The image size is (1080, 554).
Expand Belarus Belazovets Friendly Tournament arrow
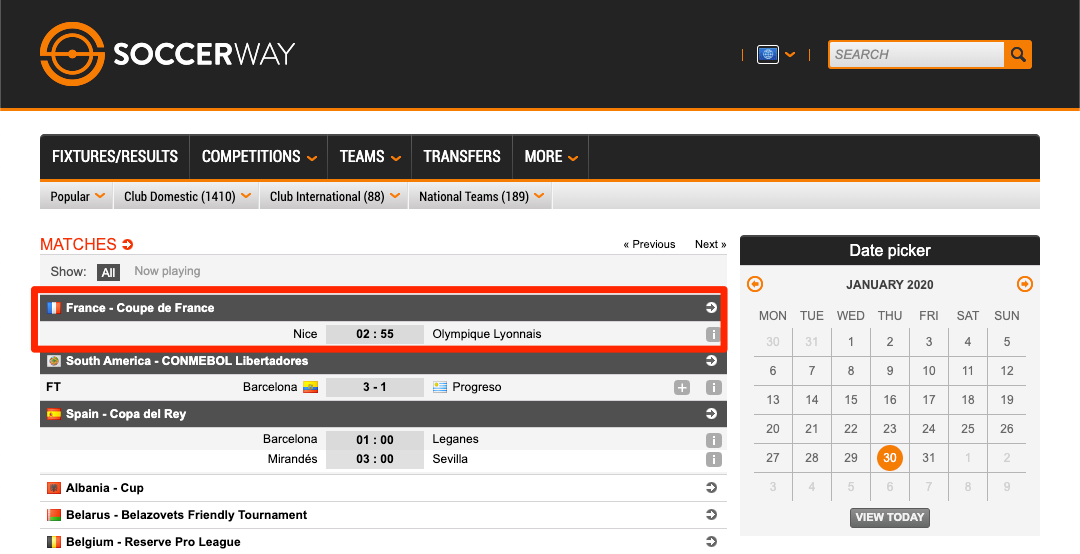coord(712,515)
